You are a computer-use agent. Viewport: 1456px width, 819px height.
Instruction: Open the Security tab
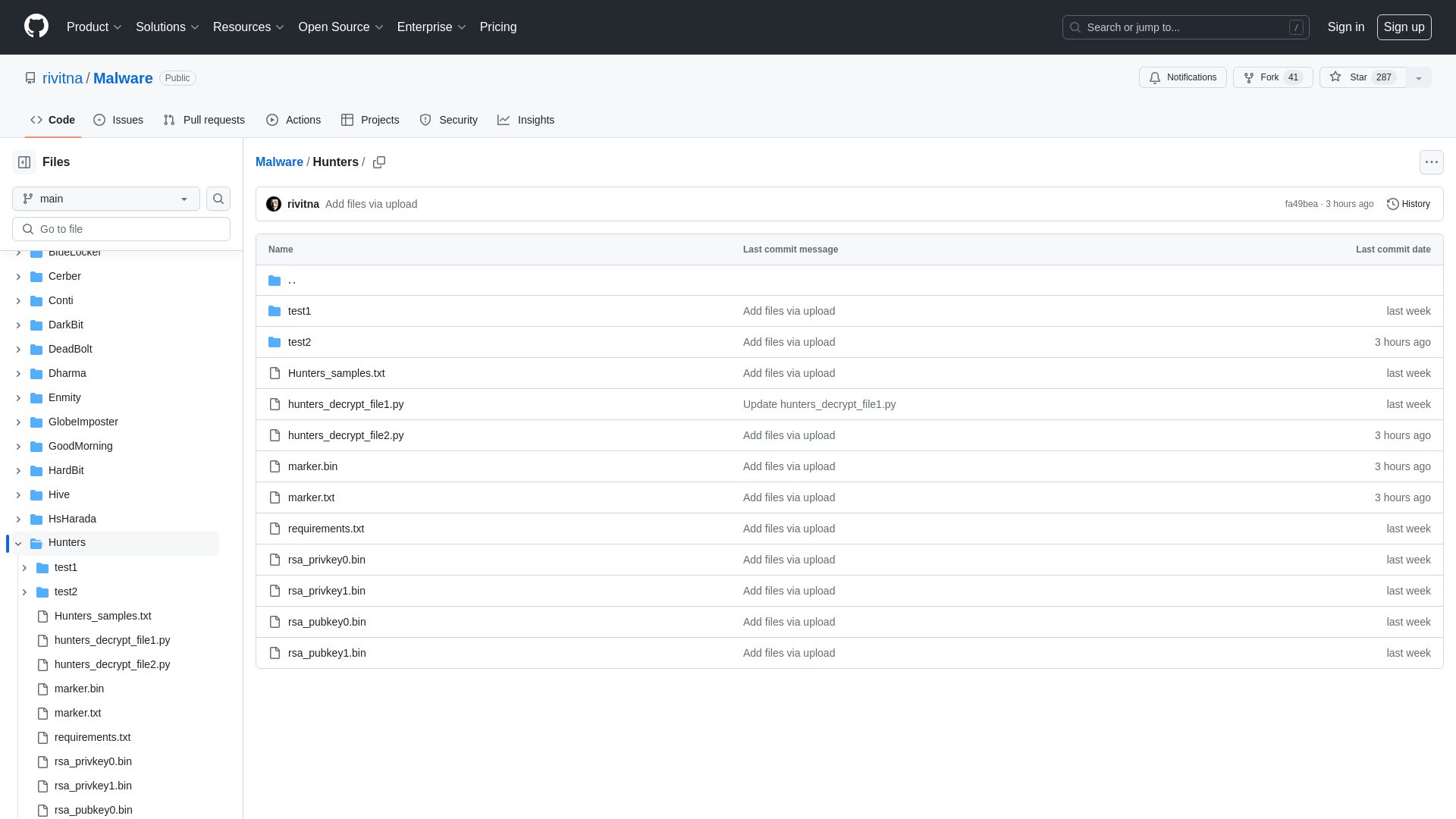click(x=449, y=120)
